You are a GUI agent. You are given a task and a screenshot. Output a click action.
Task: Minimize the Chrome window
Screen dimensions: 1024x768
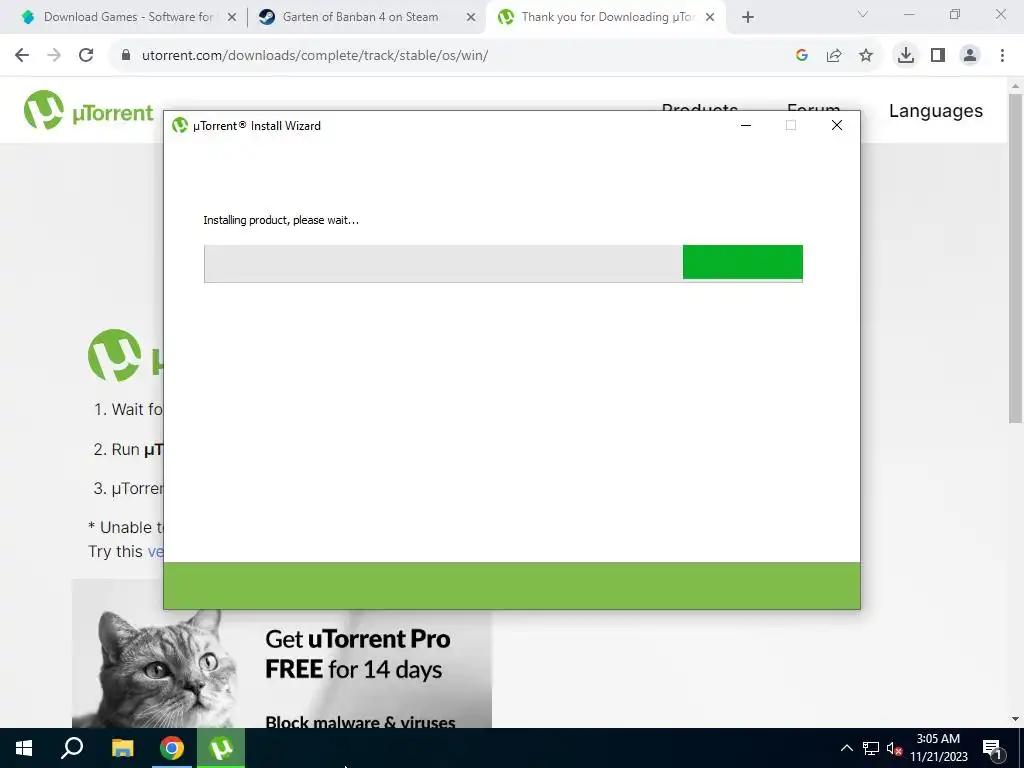pos(909,14)
